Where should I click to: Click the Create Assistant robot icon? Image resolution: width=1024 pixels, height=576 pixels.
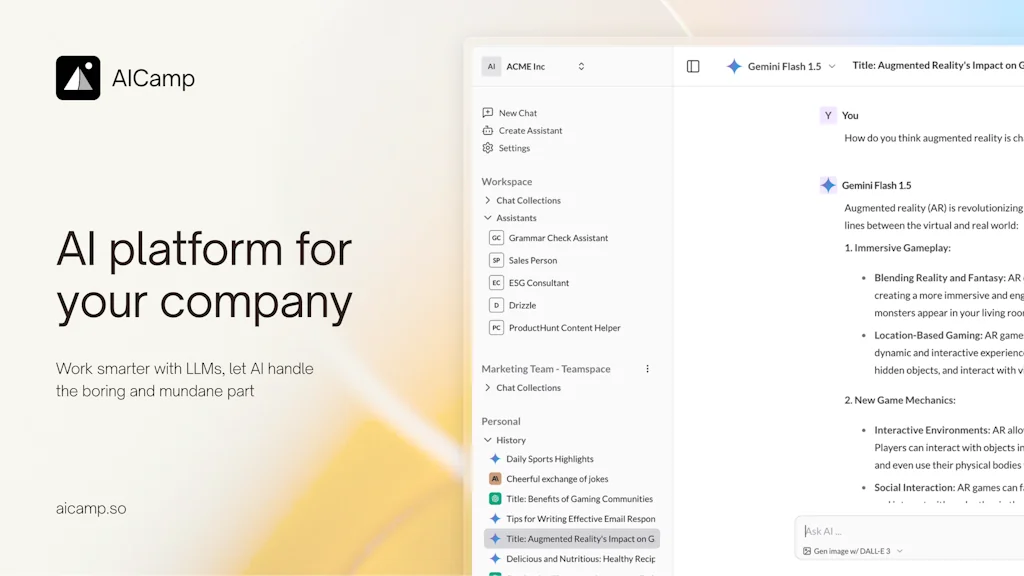coord(488,130)
